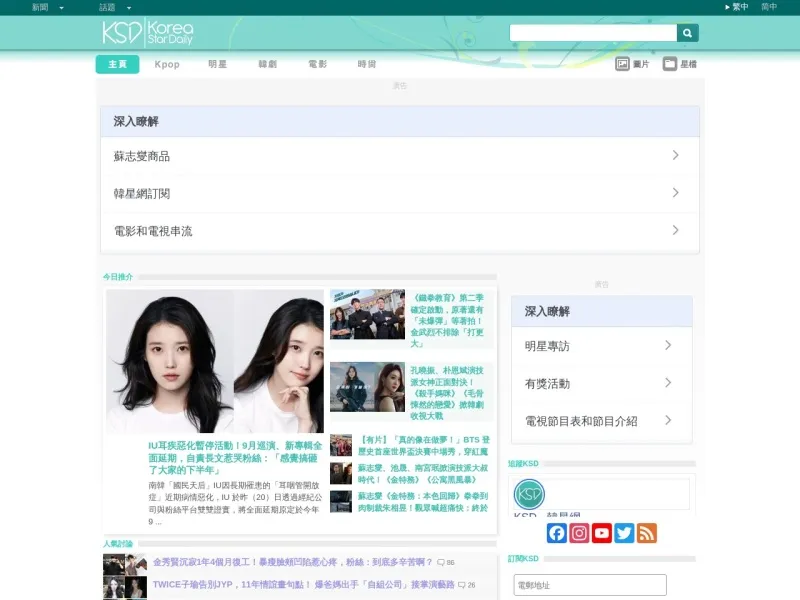Open the 星檔 folder icon

tap(669, 64)
